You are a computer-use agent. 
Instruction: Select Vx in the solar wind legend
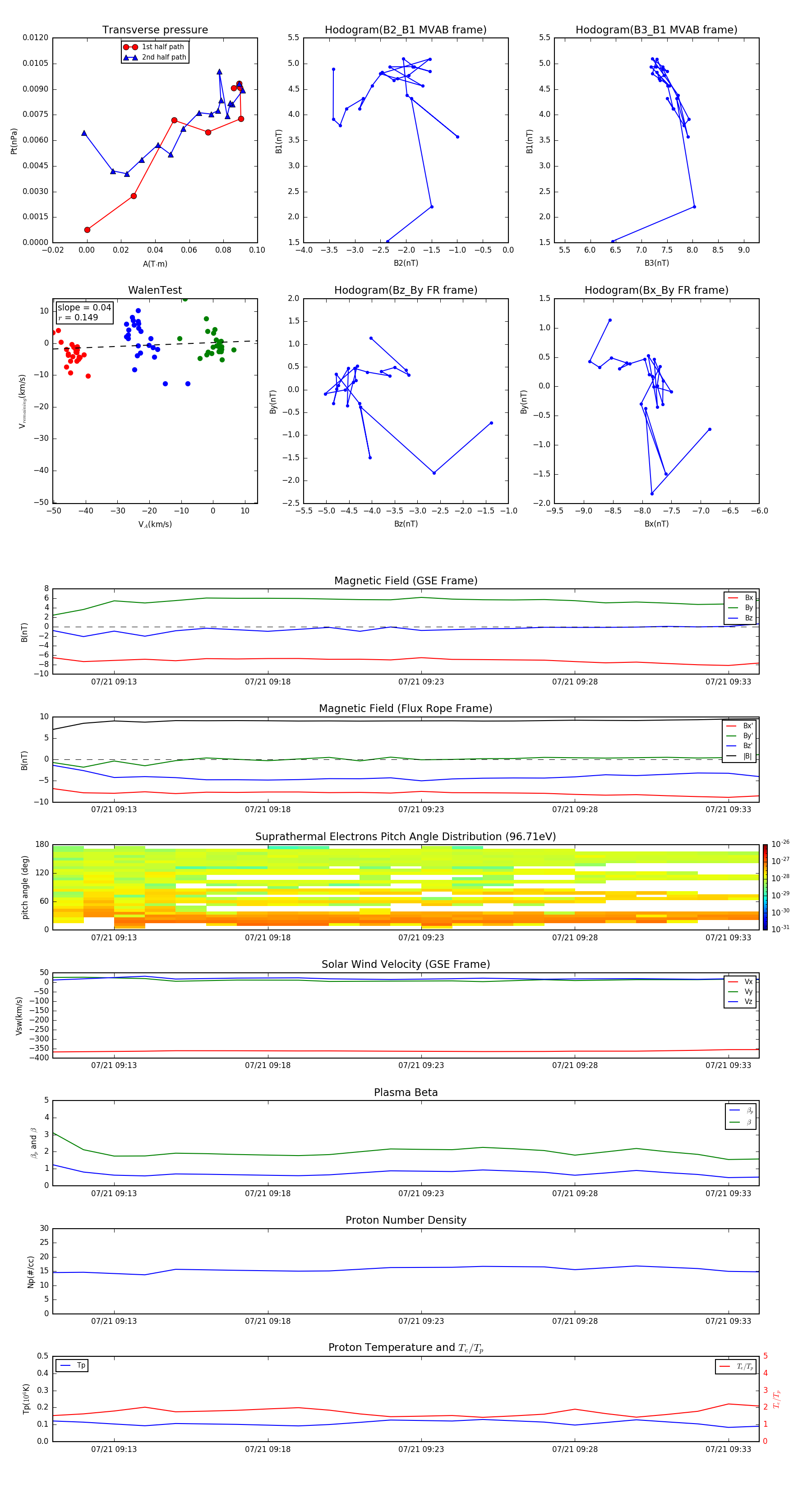741,982
